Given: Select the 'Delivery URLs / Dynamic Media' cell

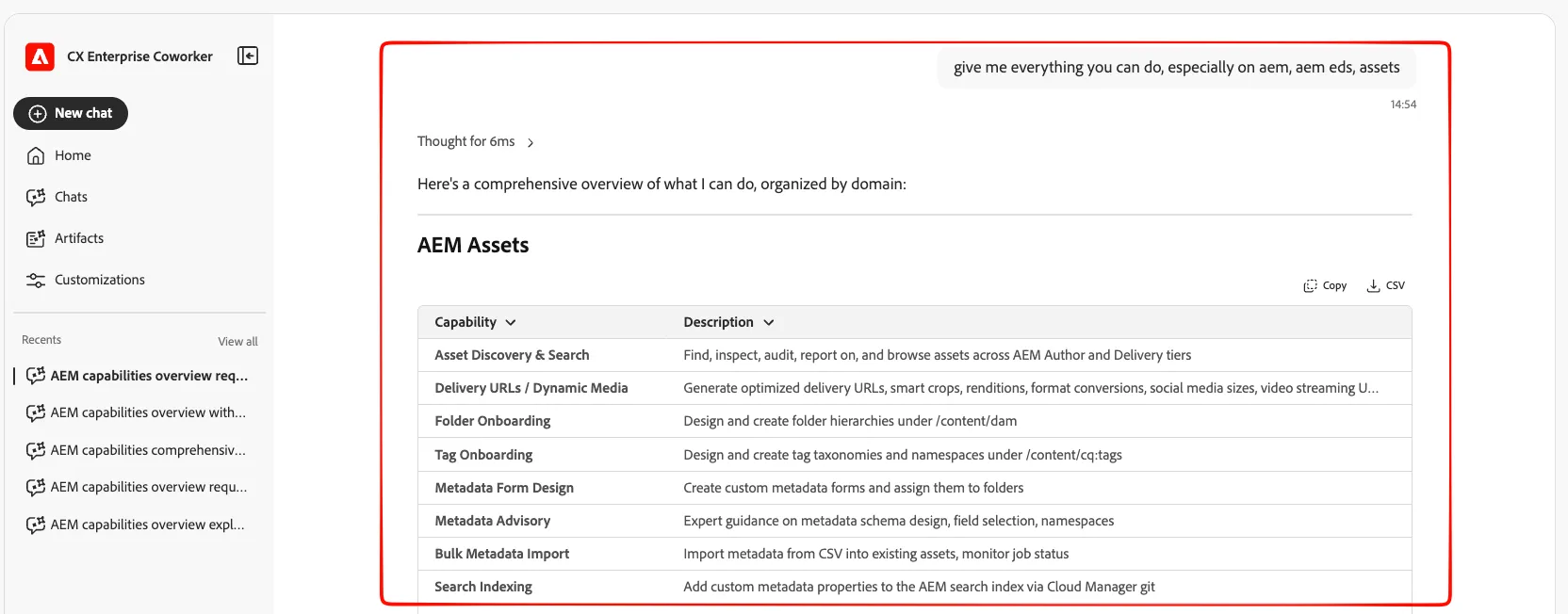Looking at the screenshot, I should (x=531, y=388).
